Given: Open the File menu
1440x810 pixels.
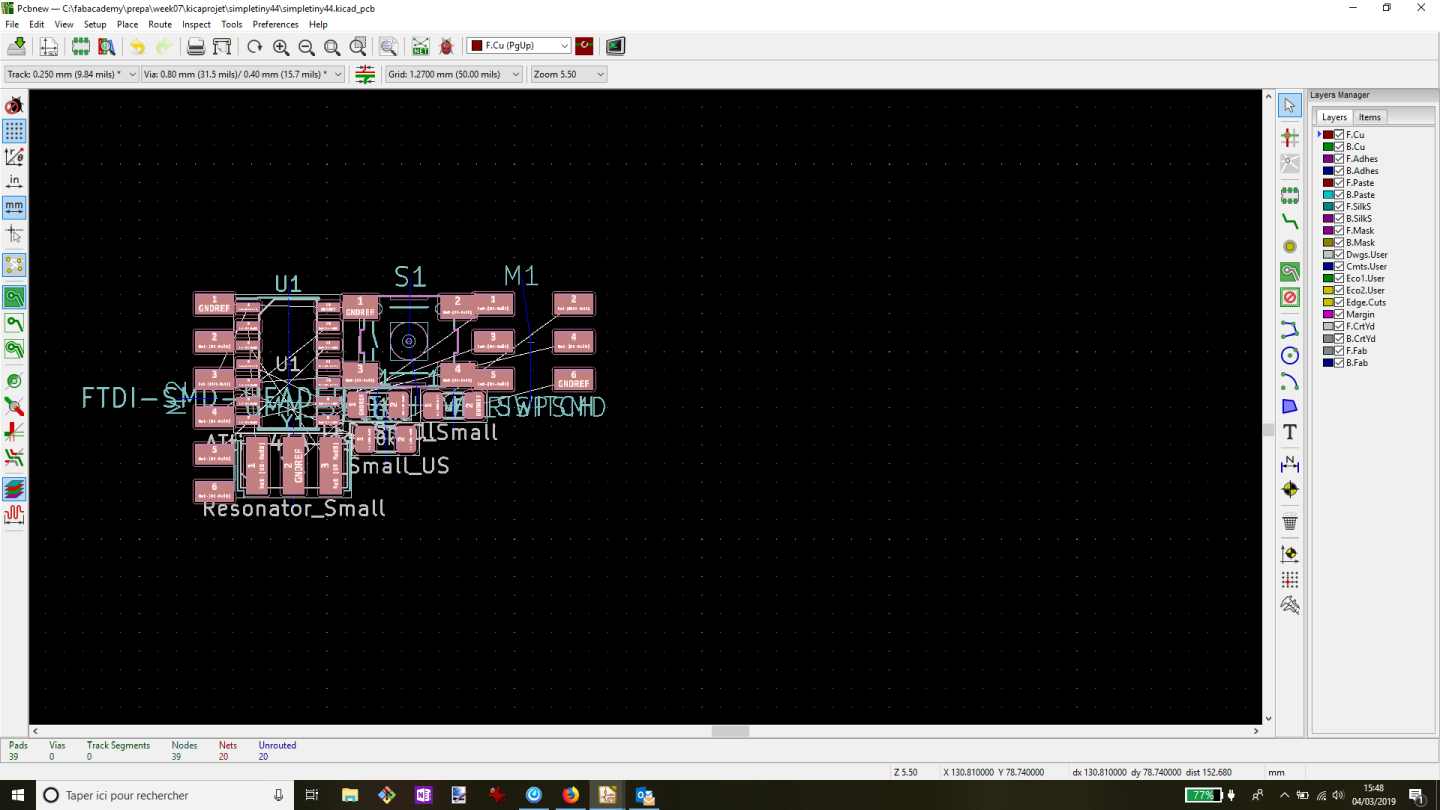Looking at the screenshot, I should point(12,24).
